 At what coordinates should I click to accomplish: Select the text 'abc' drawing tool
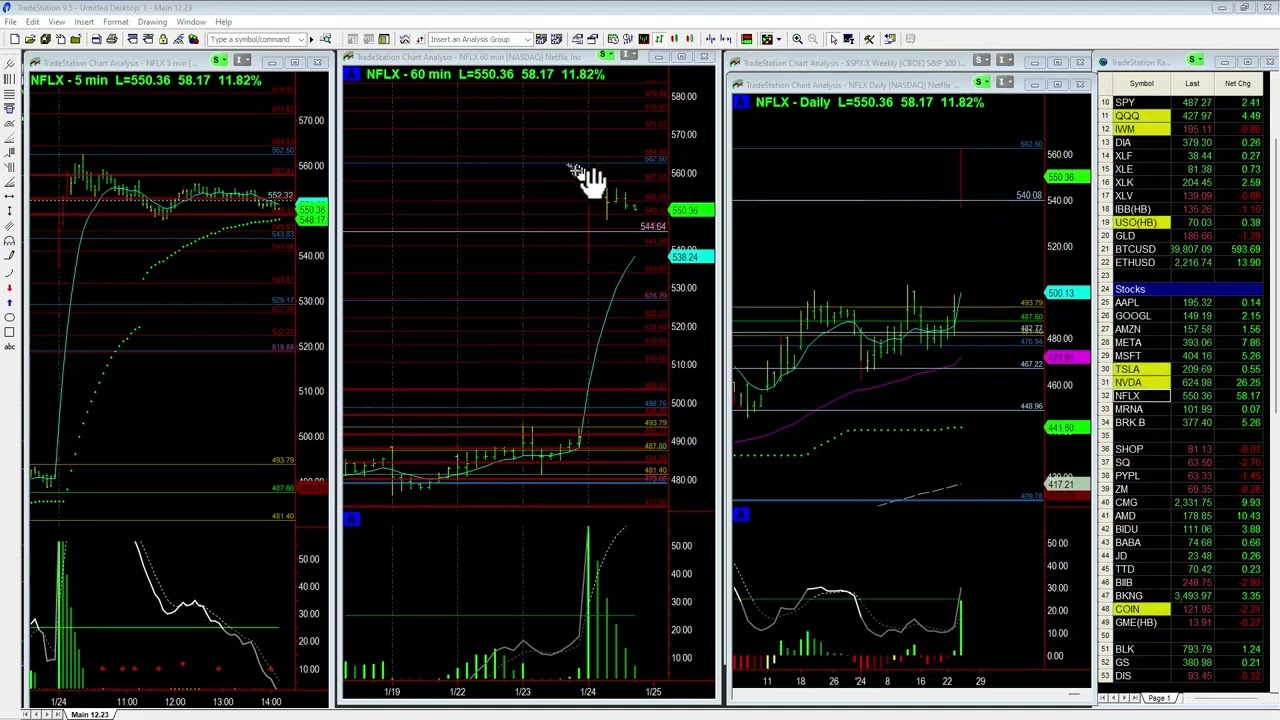9,346
